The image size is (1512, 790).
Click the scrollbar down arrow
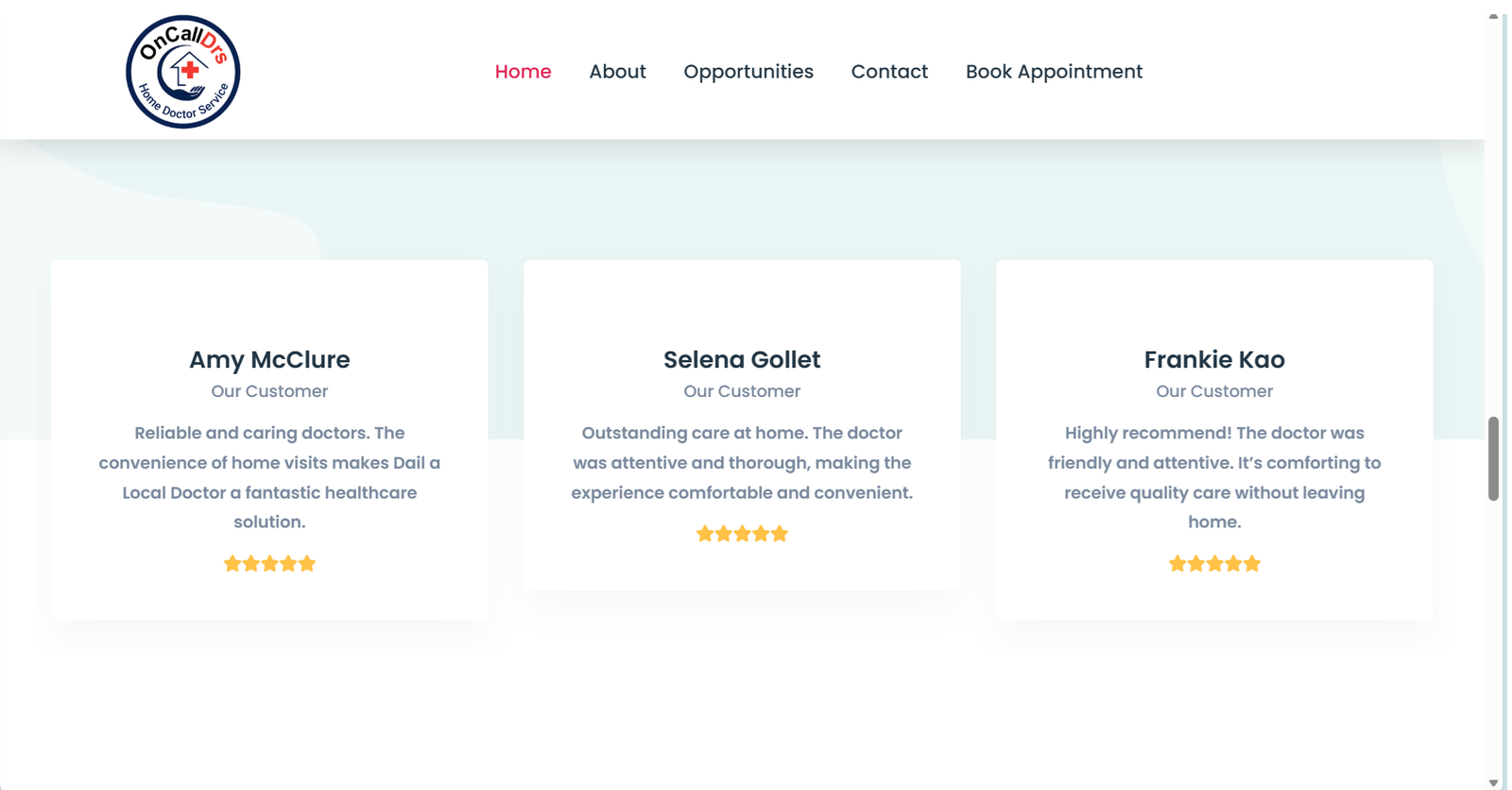(1493, 782)
